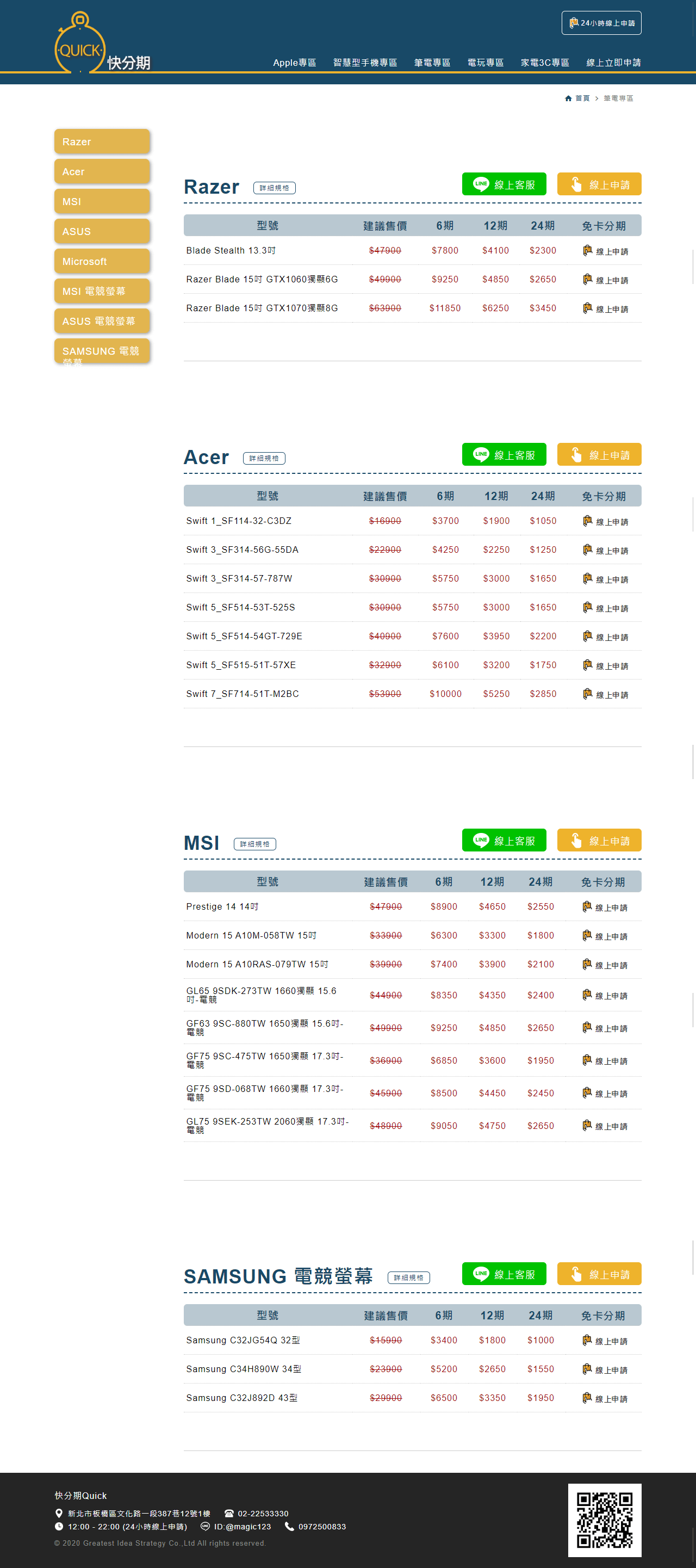
Task: Apply online for Swift 1_SF114-32-C3DZ
Action: (605, 521)
